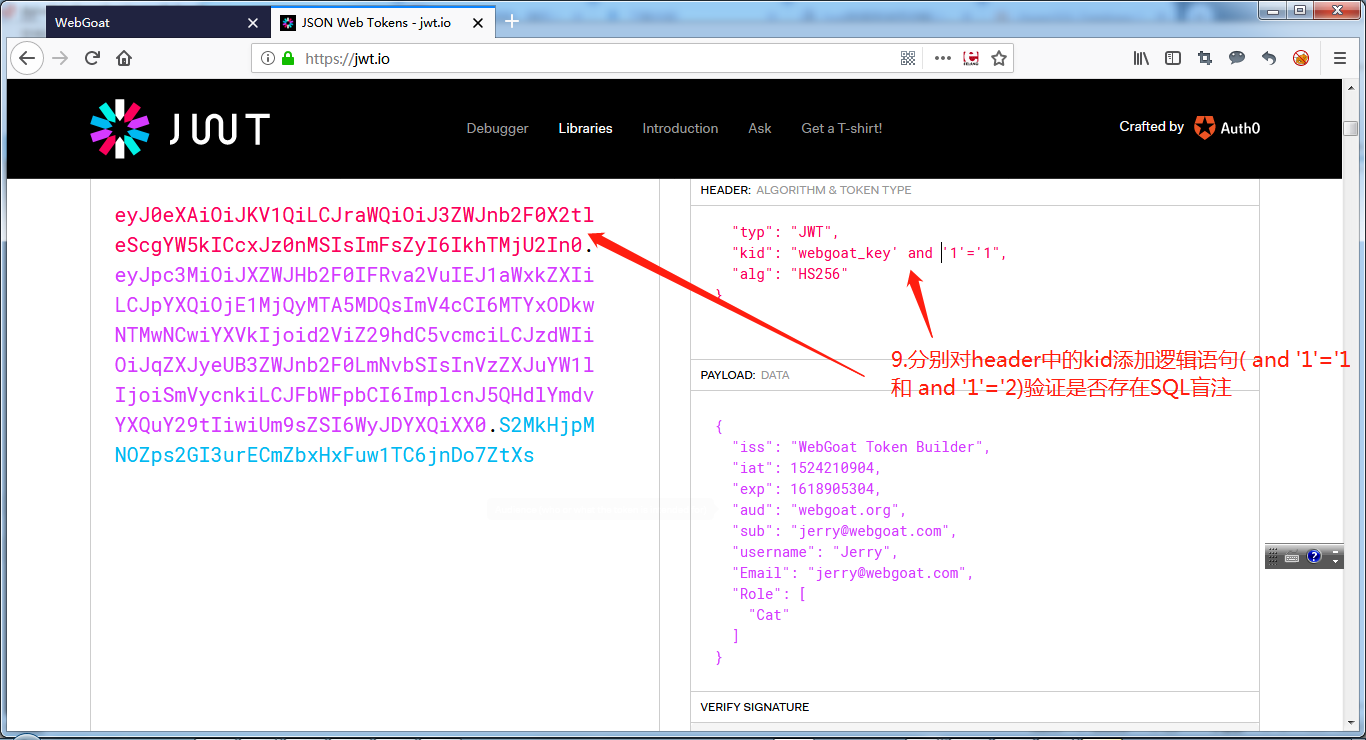Click the red extension icon beside the star
The width and height of the screenshot is (1366, 740).
(971, 58)
